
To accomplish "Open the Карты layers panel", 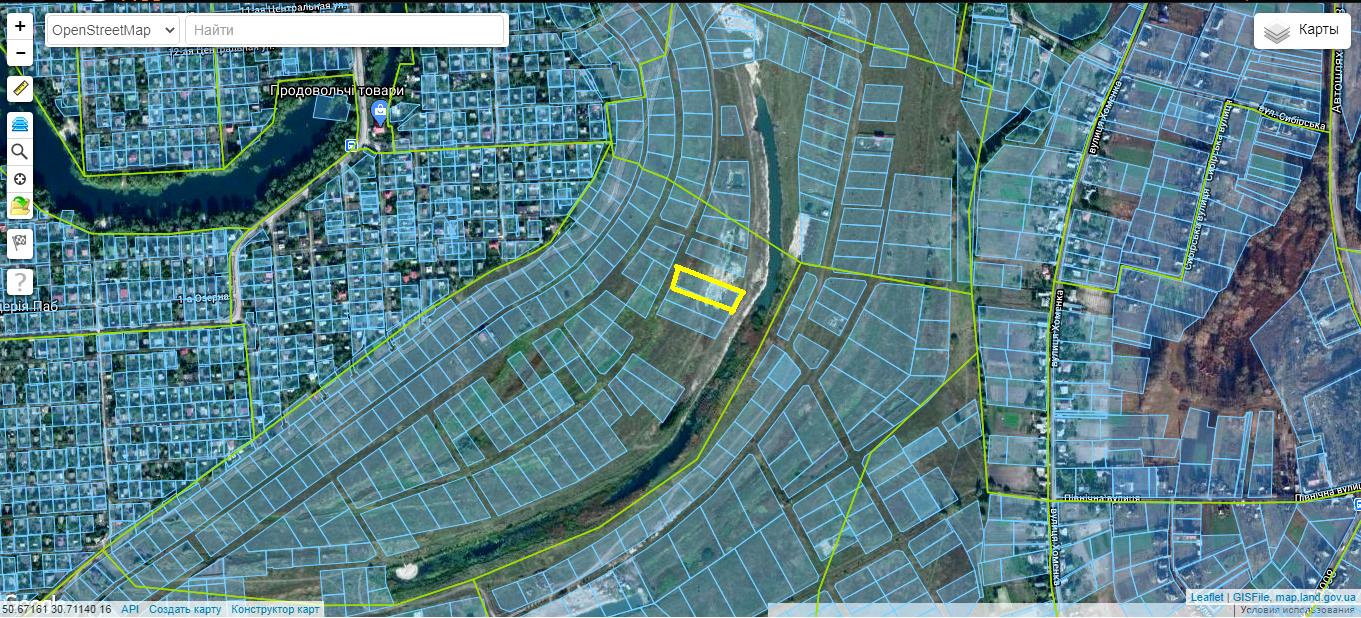I will [x=1302, y=30].
